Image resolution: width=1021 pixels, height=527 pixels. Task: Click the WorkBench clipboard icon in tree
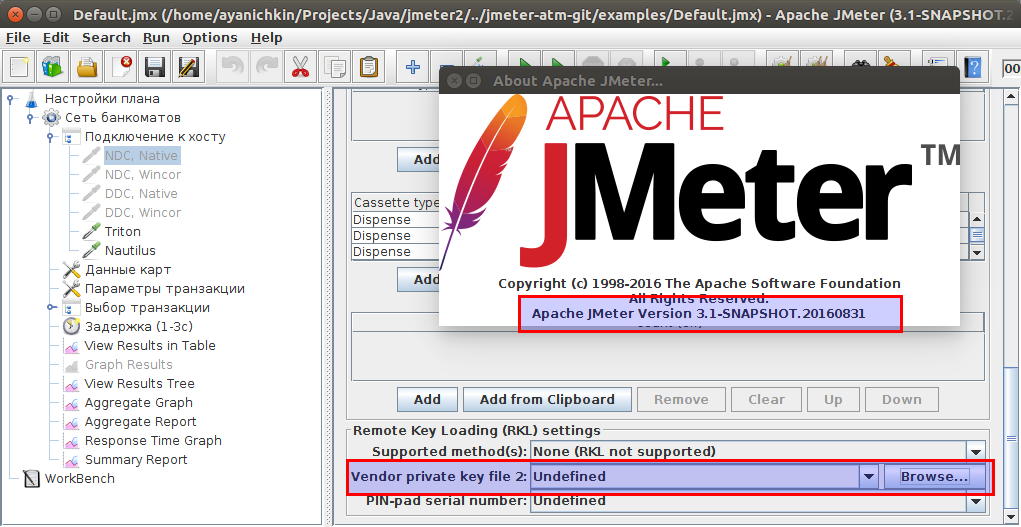click(31, 479)
